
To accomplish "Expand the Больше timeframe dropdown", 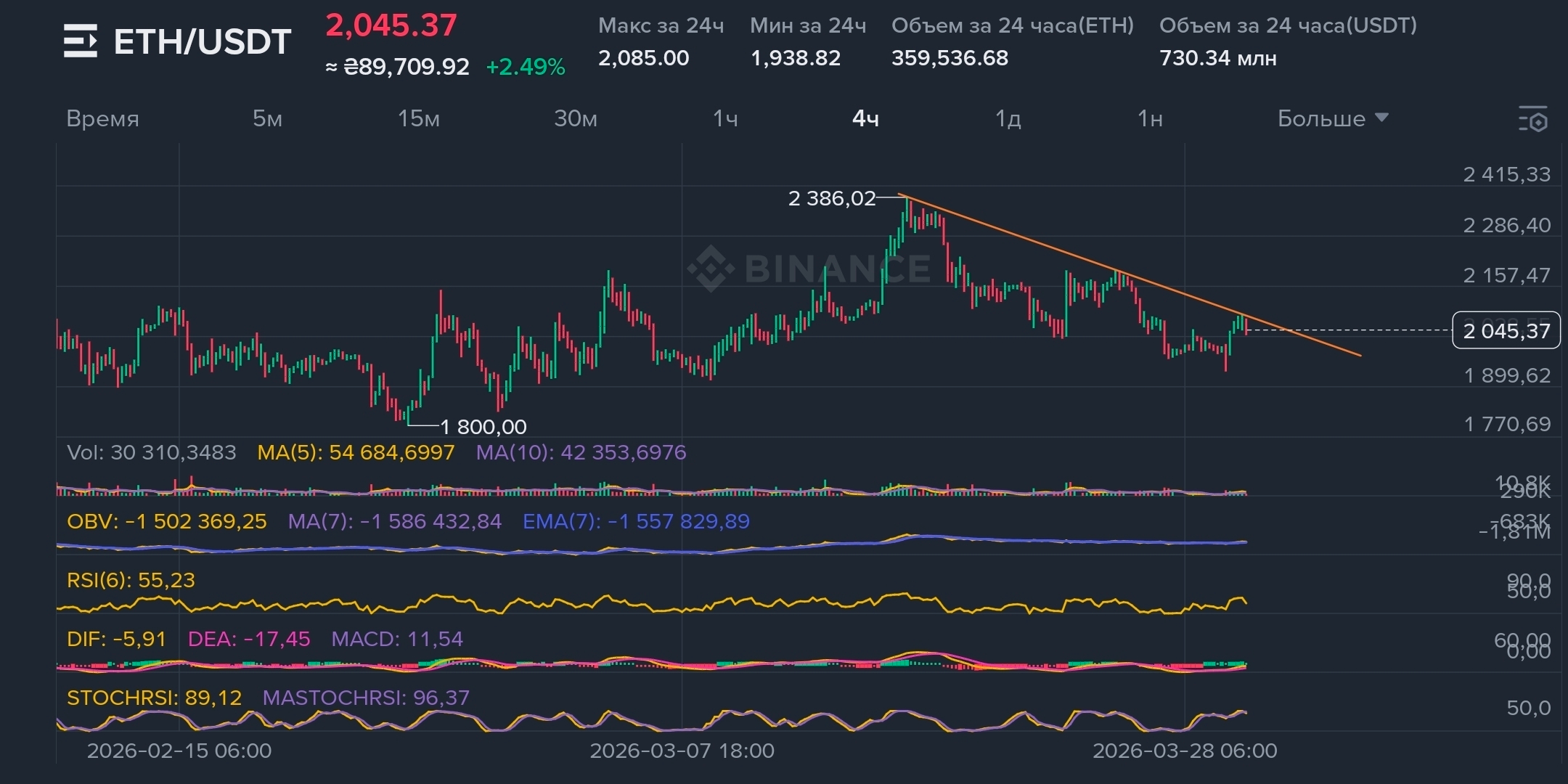I will [x=1333, y=118].
